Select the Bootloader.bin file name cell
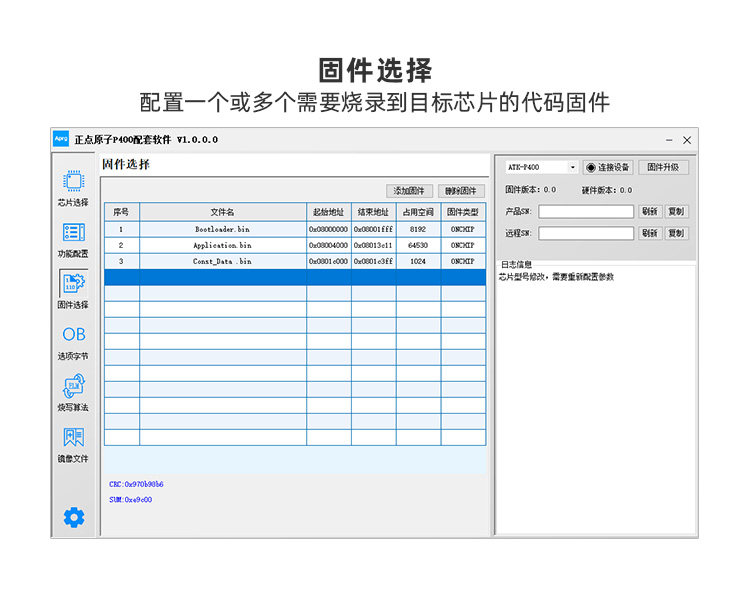This screenshot has height=598, width=750. point(223,229)
